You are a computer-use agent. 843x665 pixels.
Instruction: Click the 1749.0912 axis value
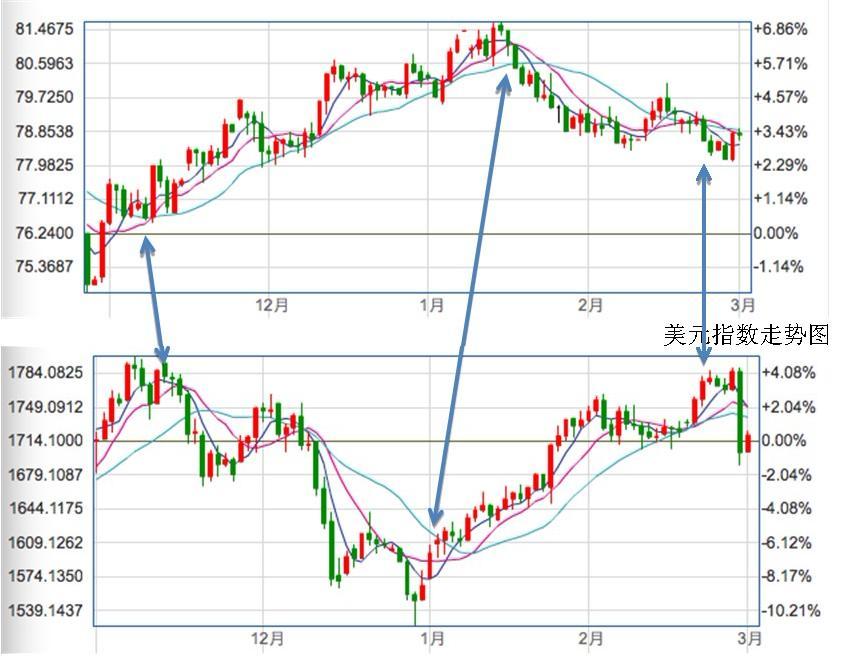[x=46, y=407]
